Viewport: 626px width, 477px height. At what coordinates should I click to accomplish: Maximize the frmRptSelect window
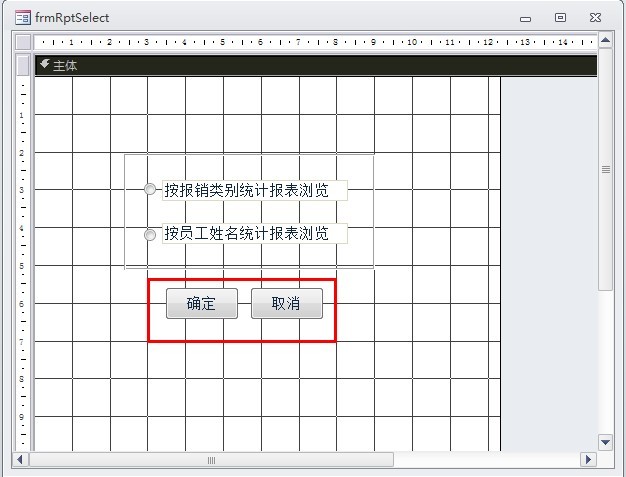[560, 18]
